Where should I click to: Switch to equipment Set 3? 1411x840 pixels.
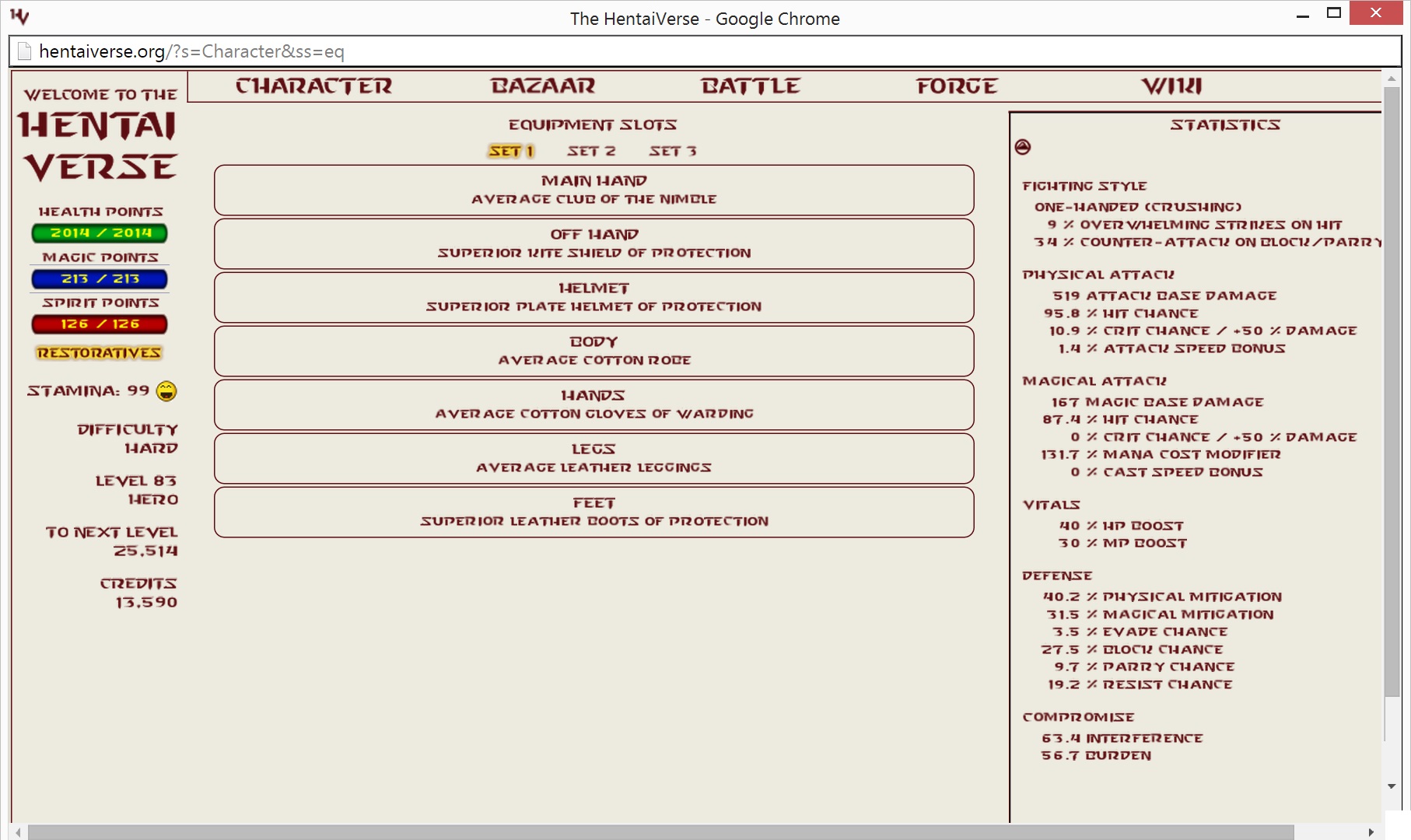pos(673,151)
